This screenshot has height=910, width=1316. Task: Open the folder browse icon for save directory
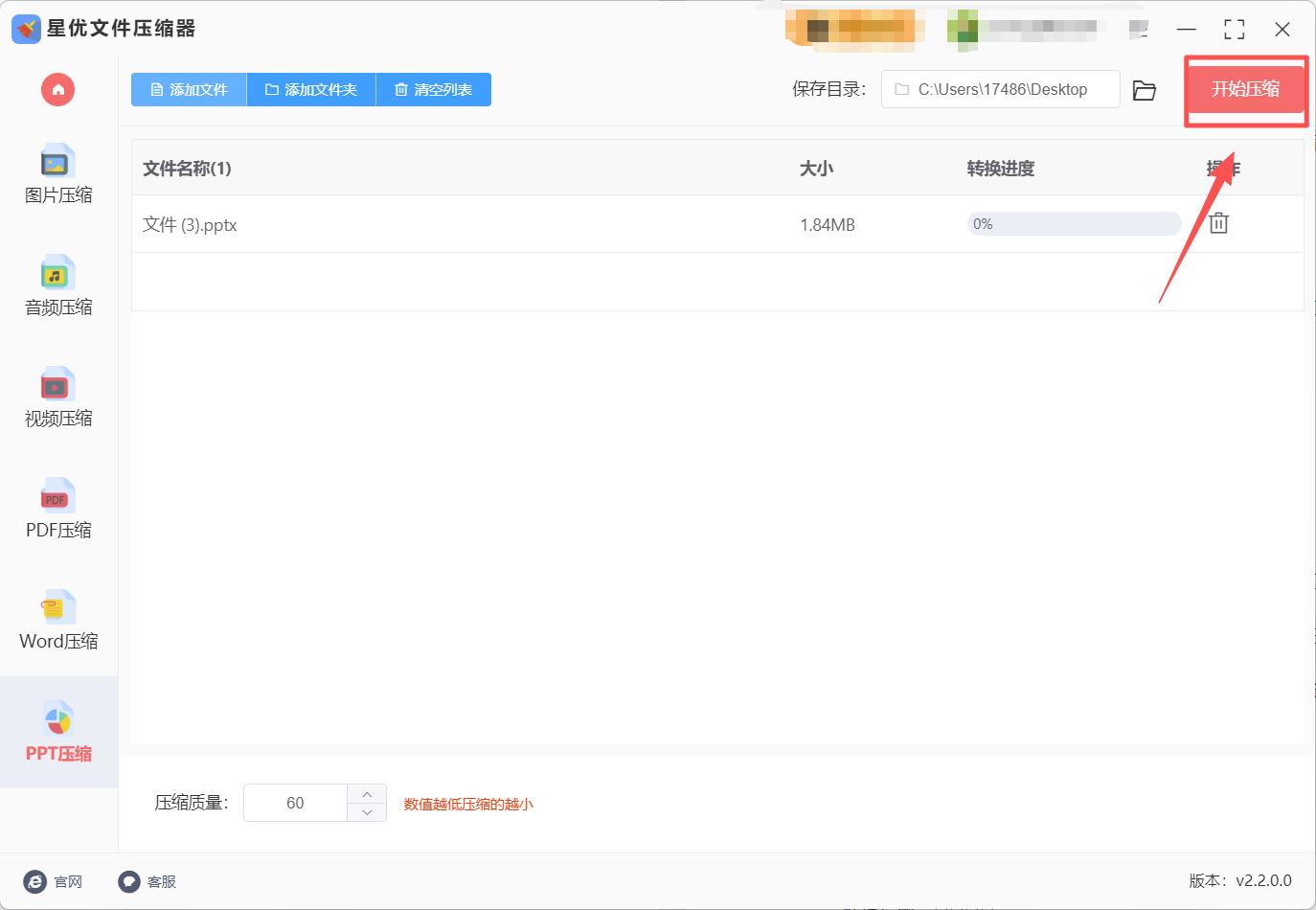1145,89
